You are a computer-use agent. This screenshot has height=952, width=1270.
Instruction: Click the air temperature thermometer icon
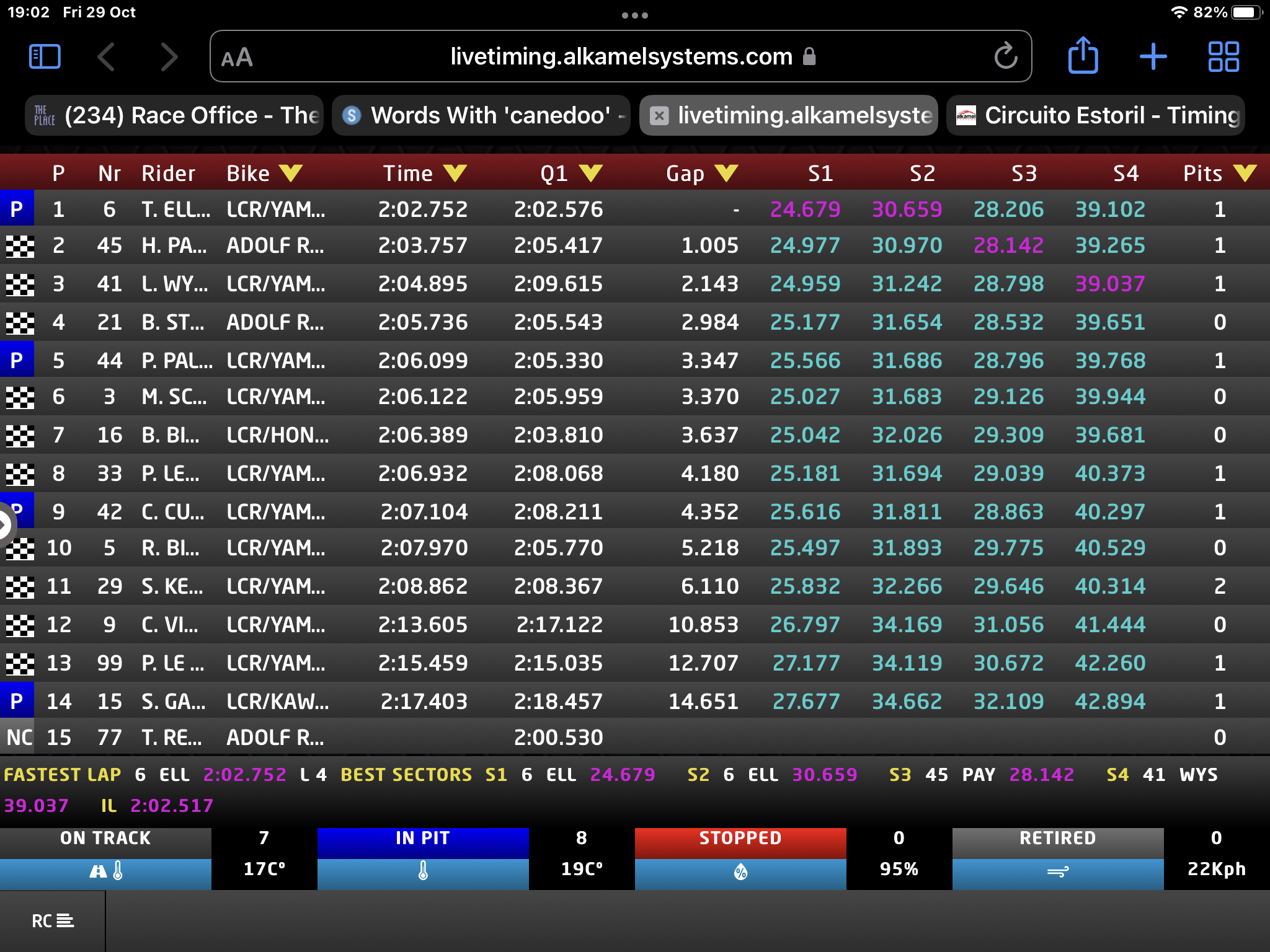click(423, 871)
